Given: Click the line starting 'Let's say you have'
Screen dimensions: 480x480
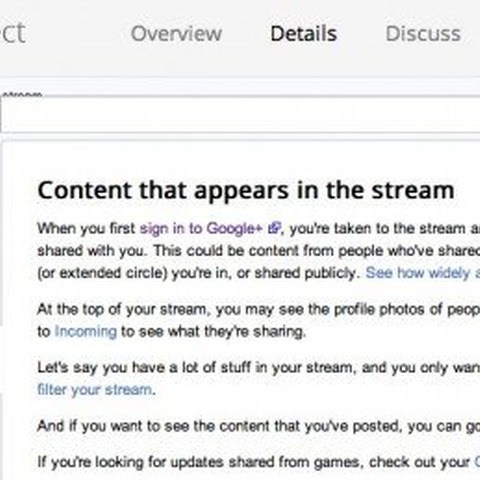Looking at the screenshot, I should point(259,368).
